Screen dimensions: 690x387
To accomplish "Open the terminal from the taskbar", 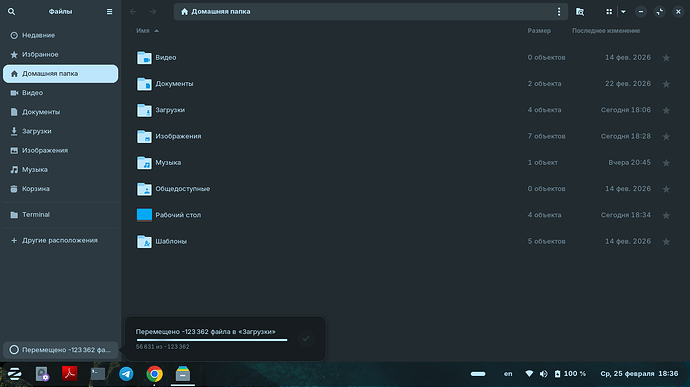I will [98, 374].
